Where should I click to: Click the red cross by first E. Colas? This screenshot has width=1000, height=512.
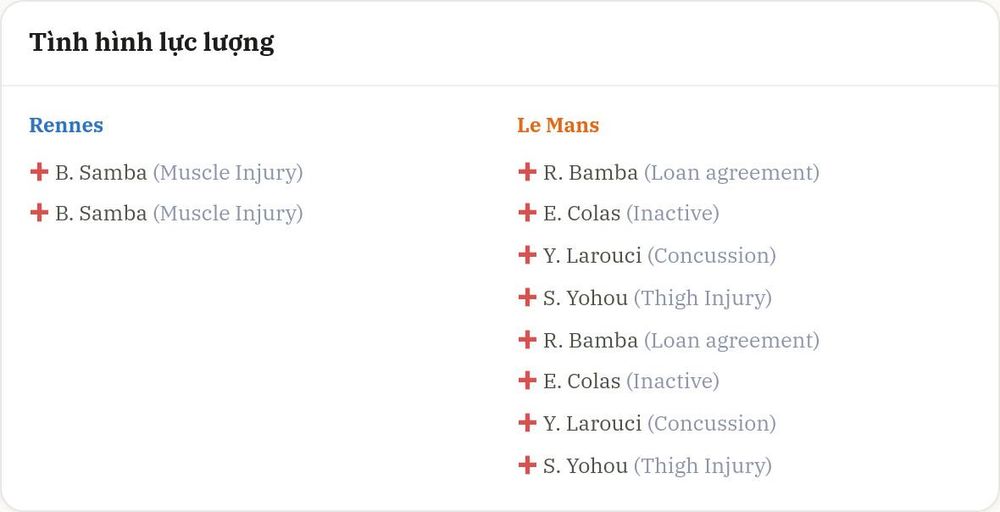click(527, 212)
